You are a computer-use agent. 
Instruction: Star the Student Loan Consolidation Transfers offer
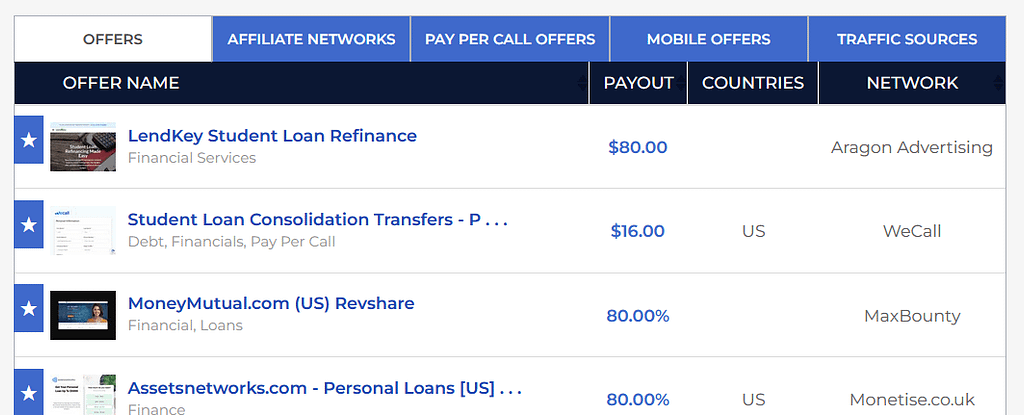click(29, 224)
